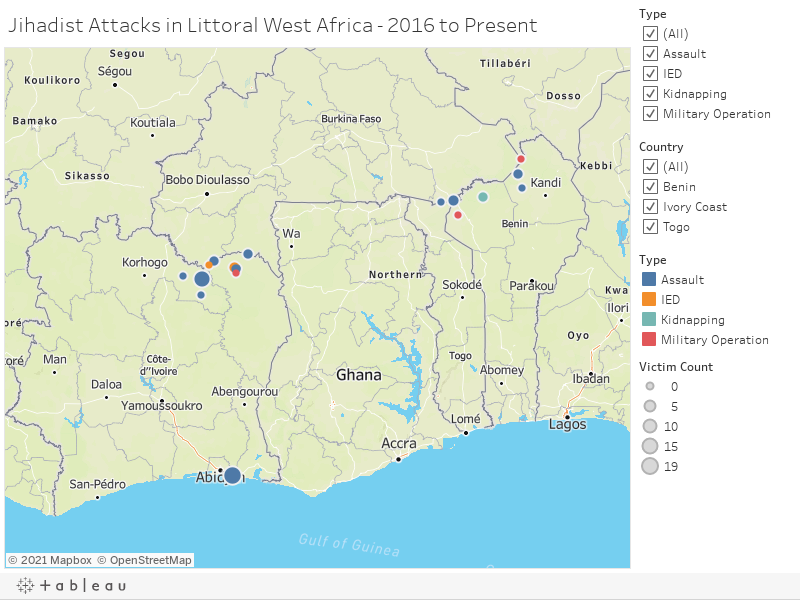Click the teal Kidnapping color swatch
This screenshot has width=800, height=600.
pyautogui.click(x=651, y=320)
